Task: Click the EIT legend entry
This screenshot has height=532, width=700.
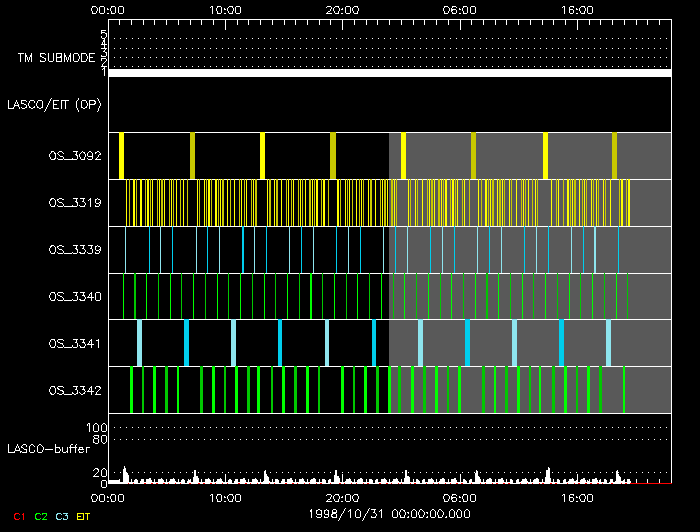Action: 84,516
